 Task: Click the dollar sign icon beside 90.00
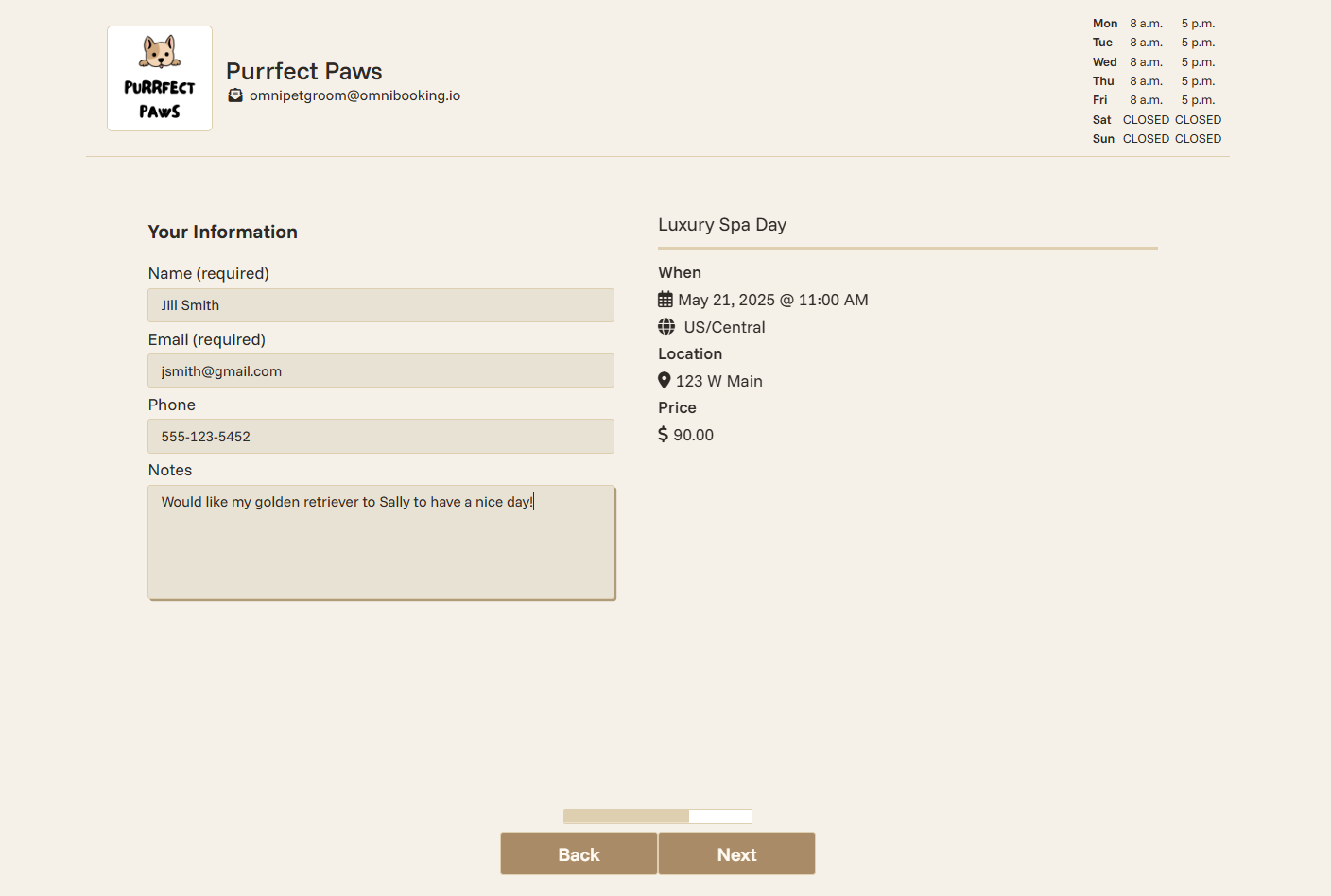tap(663, 435)
